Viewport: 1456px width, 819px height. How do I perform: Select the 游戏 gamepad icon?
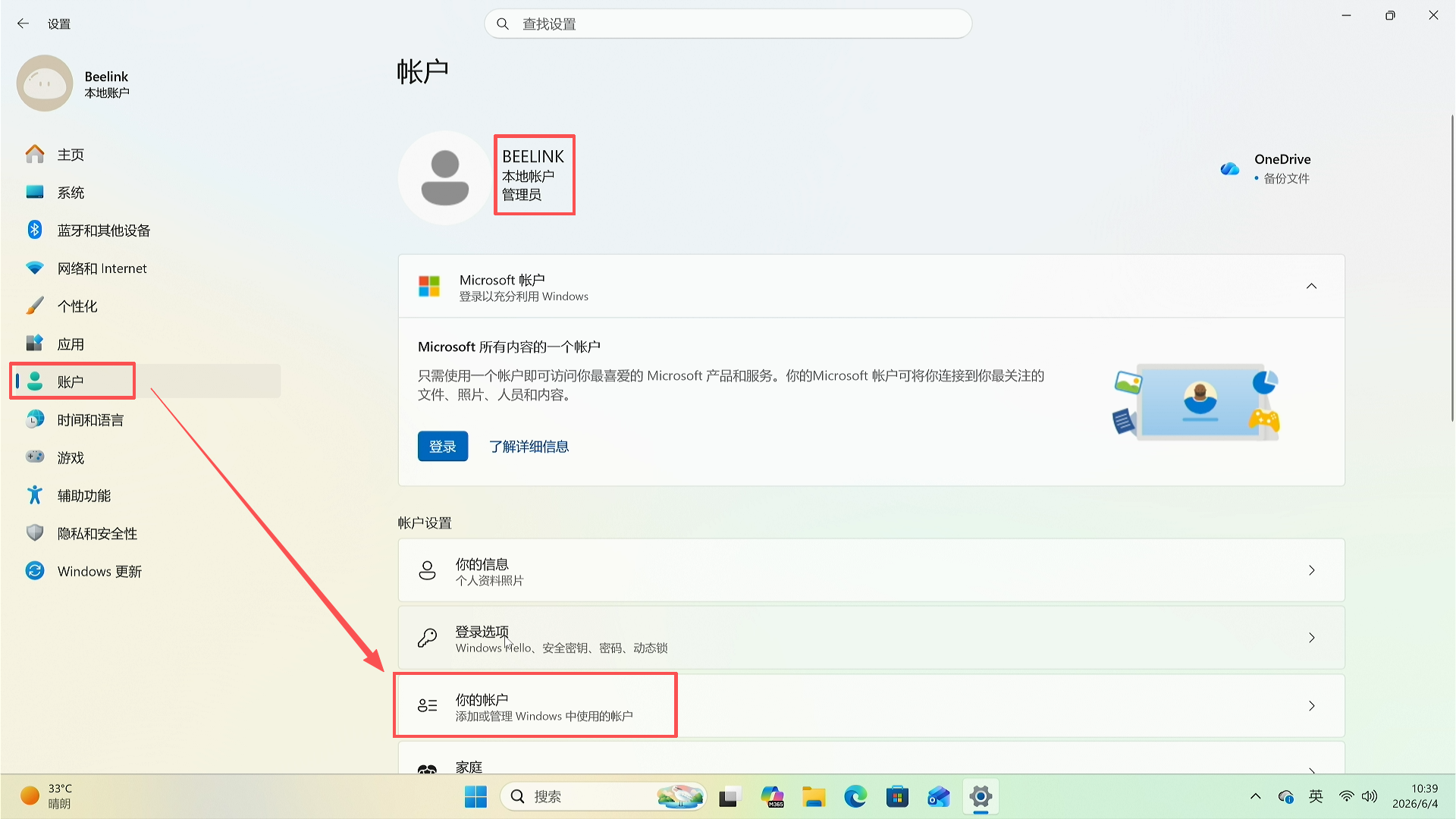point(35,457)
